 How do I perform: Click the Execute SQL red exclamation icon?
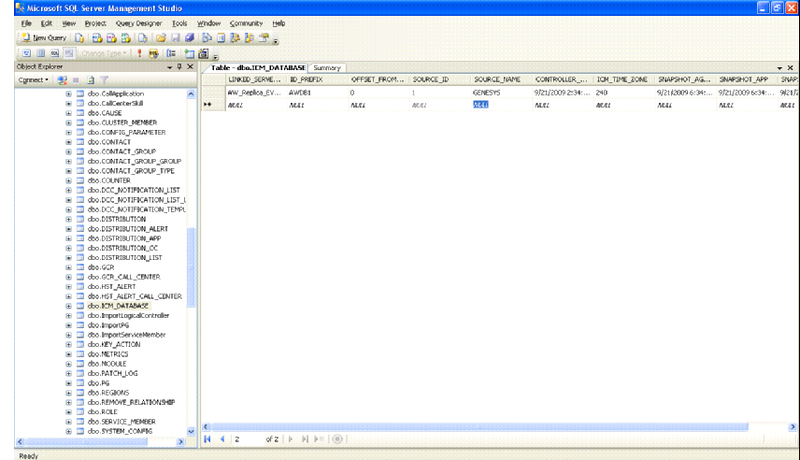tap(139, 53)
